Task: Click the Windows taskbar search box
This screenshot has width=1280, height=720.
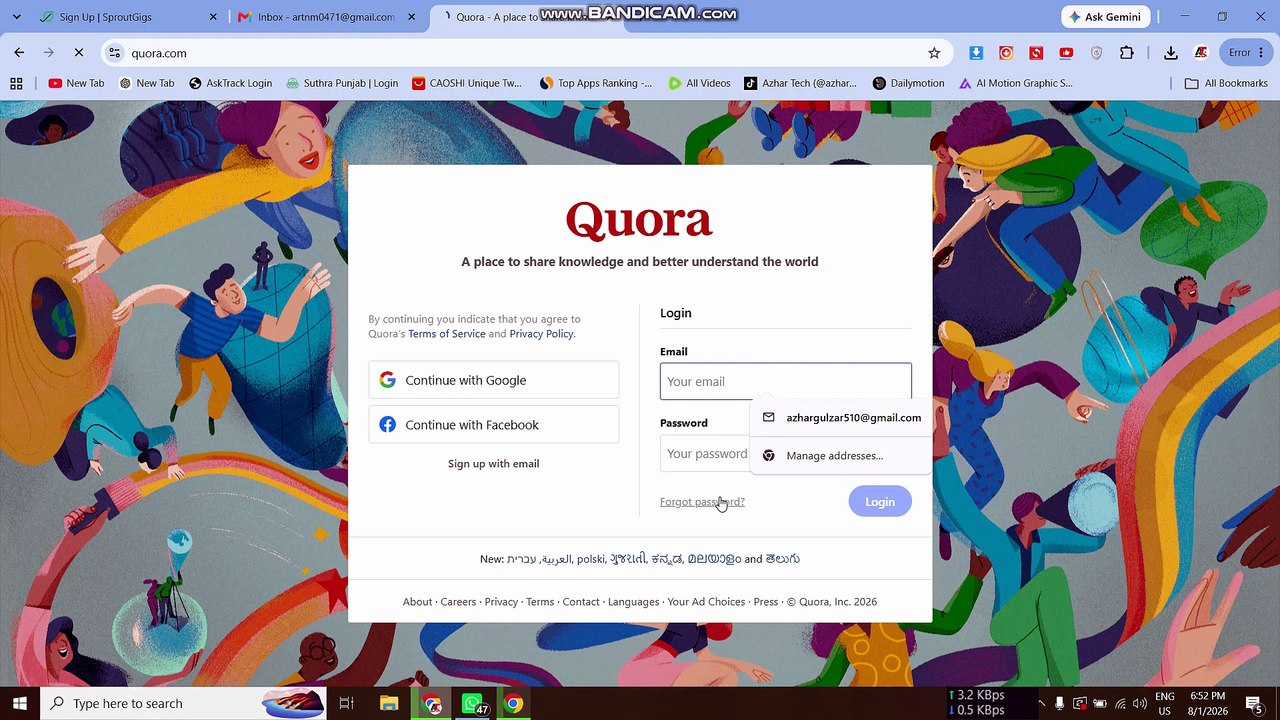Action: tap(183, 703)
